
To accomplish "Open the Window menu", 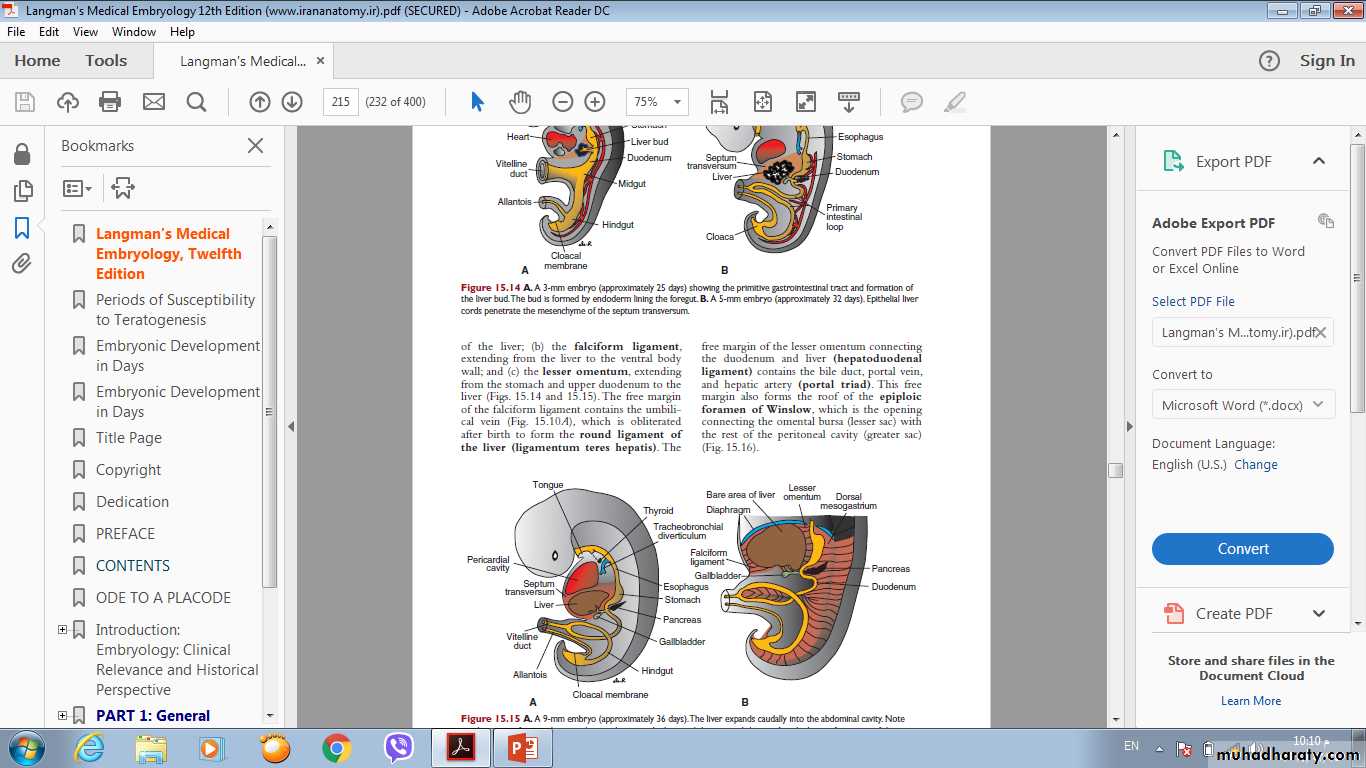I will point(133,32).
